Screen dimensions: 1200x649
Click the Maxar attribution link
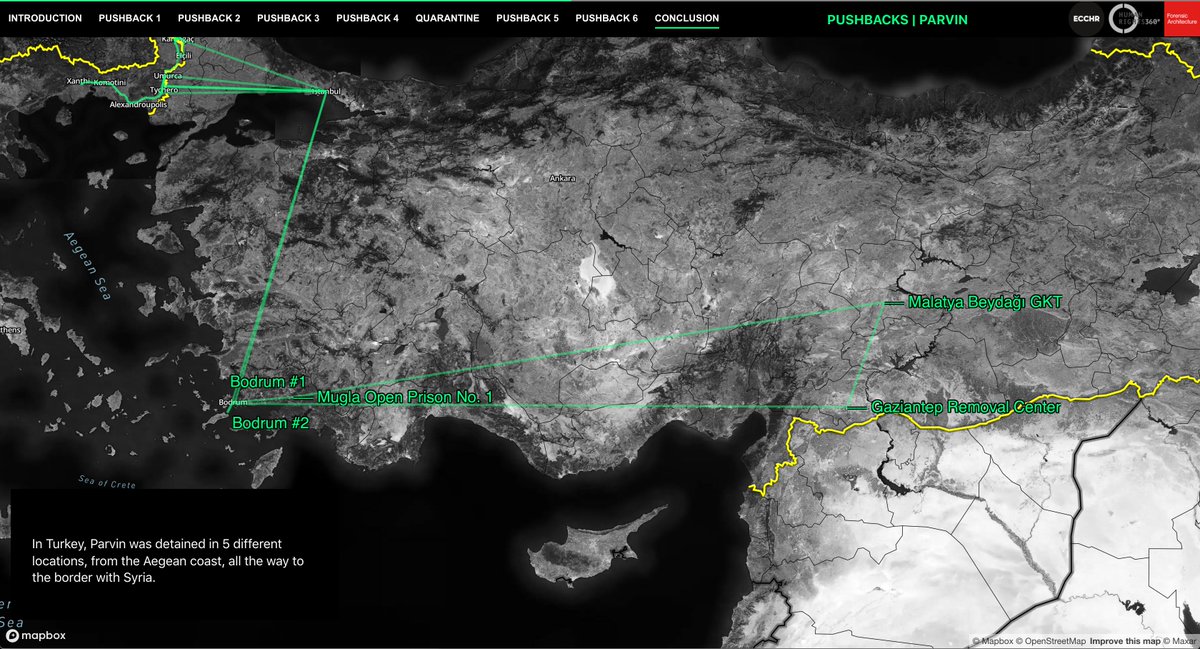pyautogui.click(x=1178, y=641)
